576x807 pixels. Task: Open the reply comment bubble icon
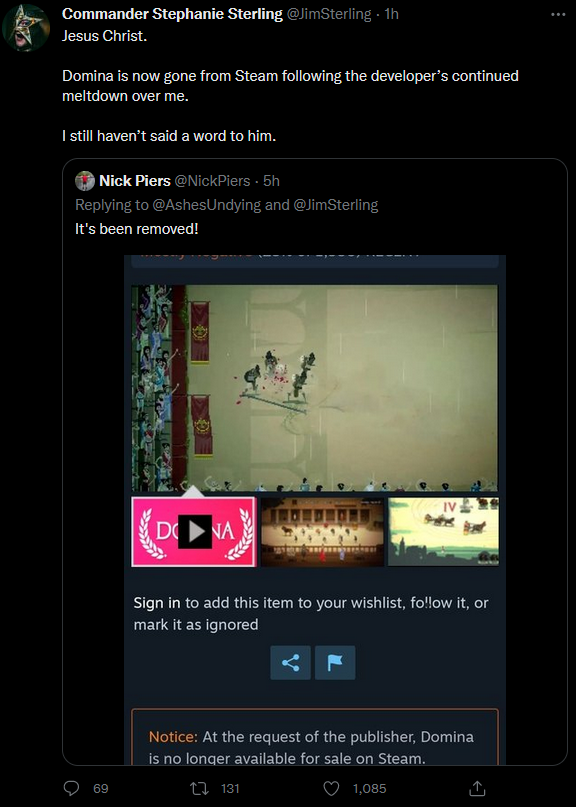pyautogui.click(x=71, y=788)
